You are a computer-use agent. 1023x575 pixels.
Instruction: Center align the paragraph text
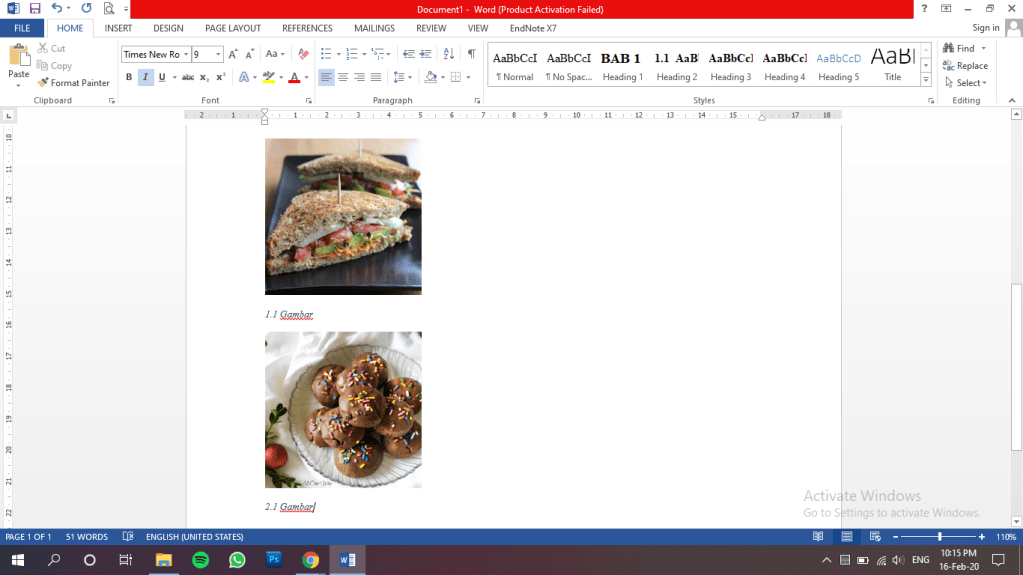(x=343, y=77)
